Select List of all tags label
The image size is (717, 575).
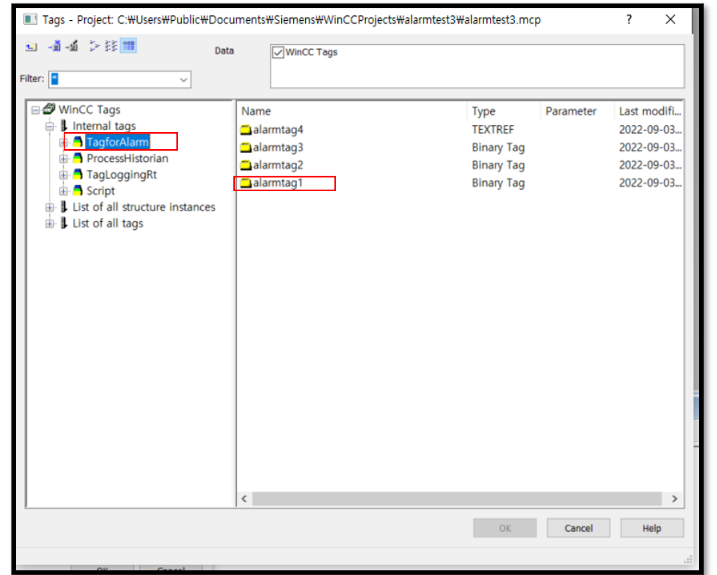click(108, 223)
